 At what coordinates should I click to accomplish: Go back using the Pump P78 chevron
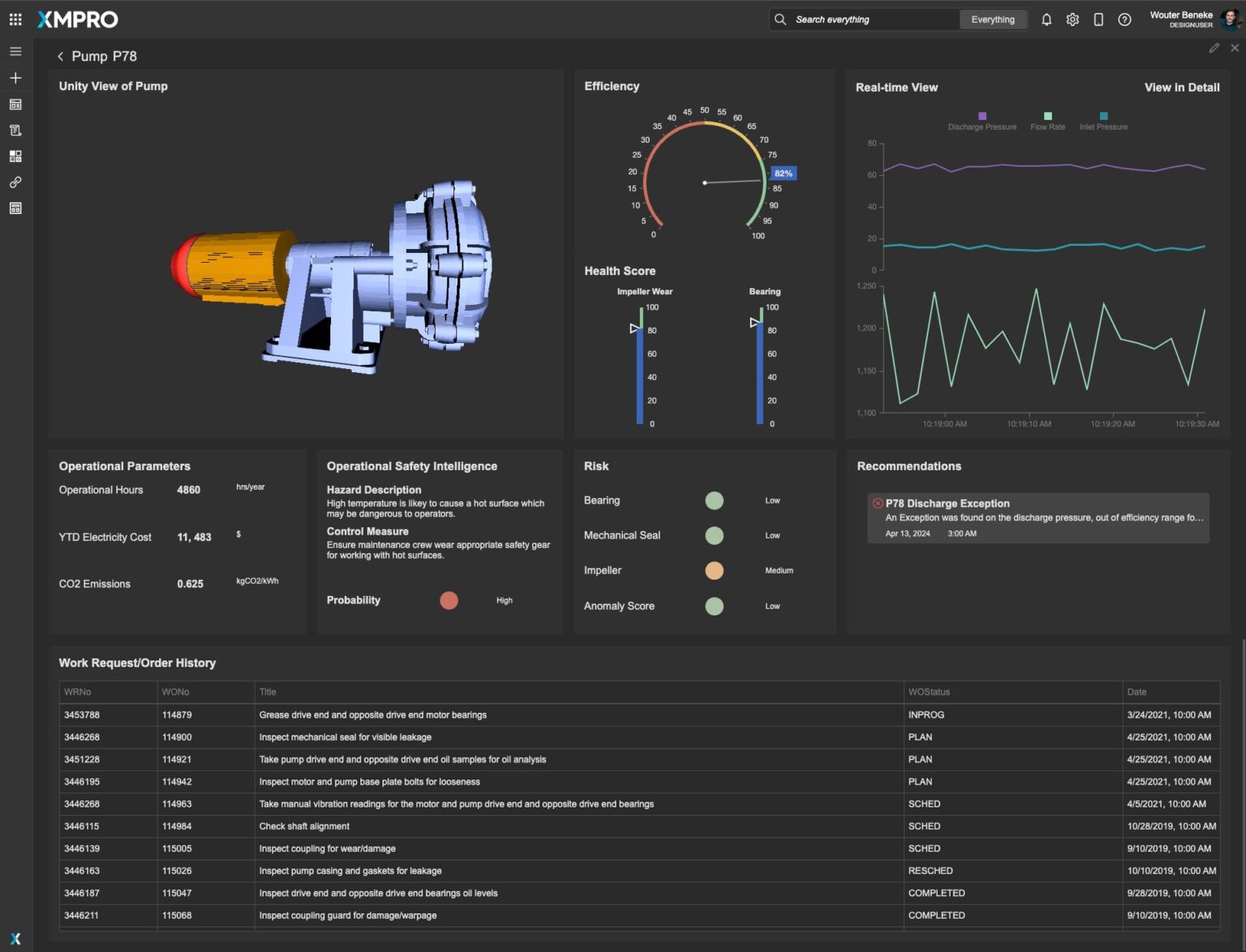[60, 57]
